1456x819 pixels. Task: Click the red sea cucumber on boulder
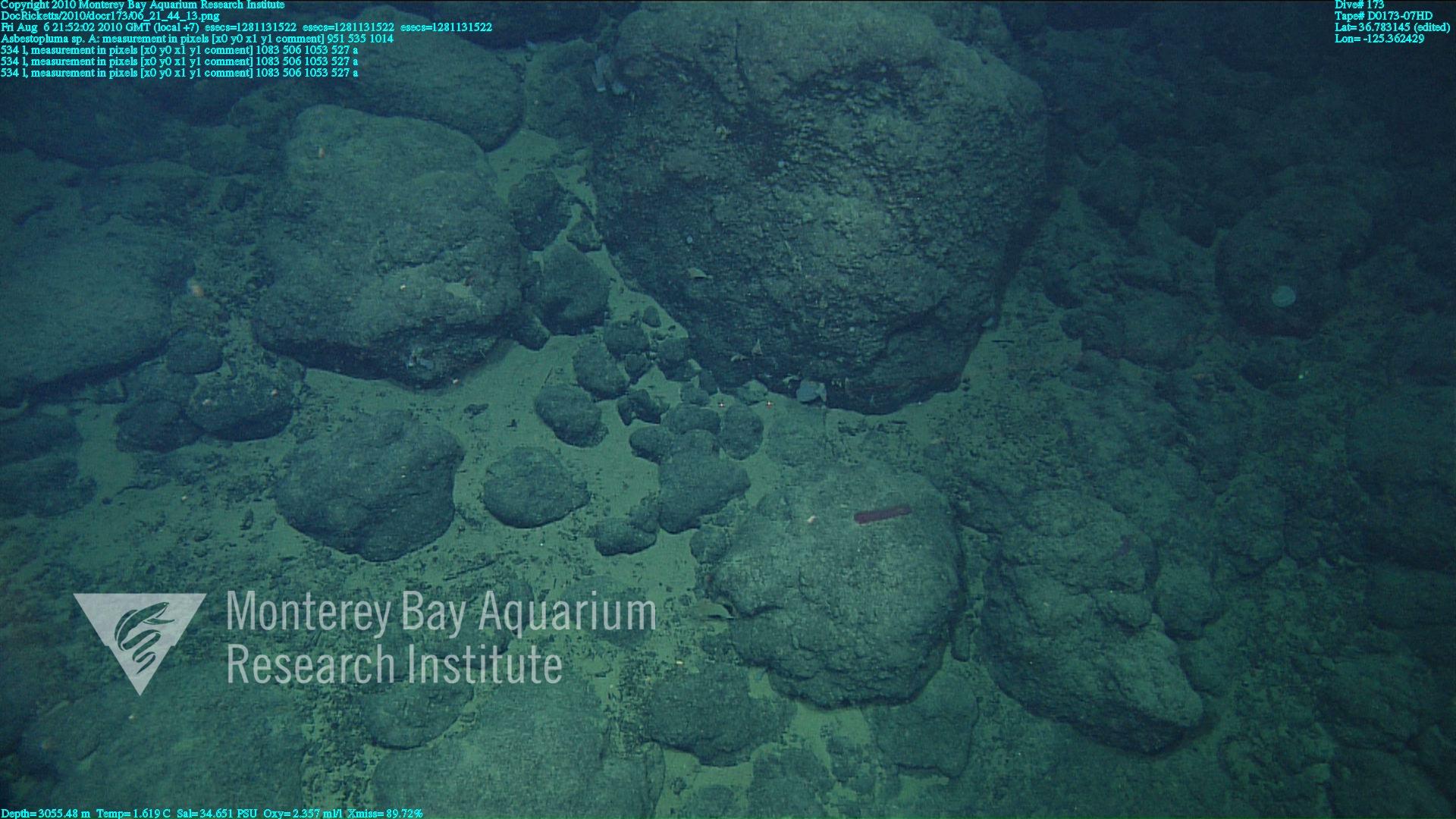coord(883,515)
